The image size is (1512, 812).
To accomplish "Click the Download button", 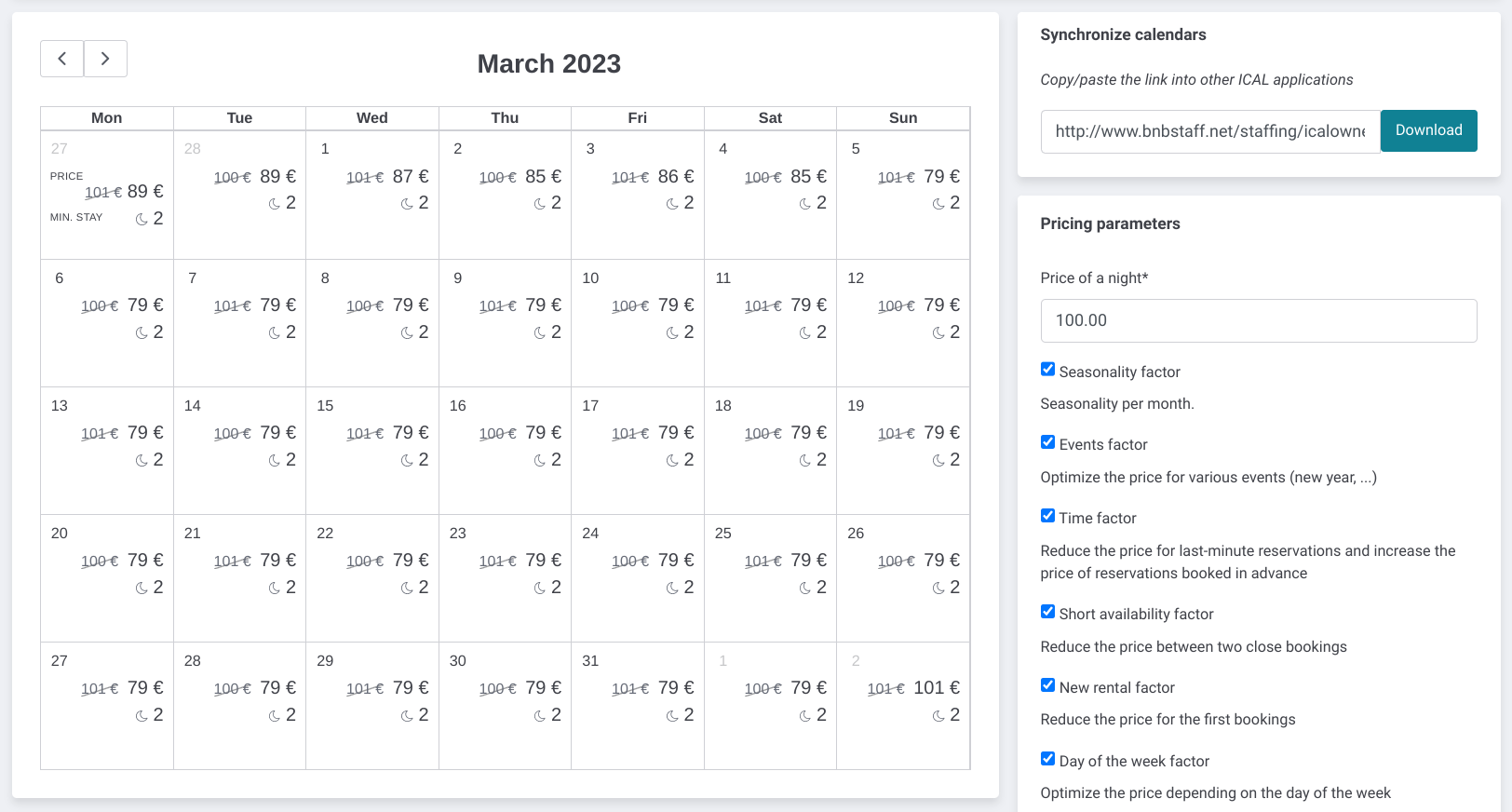I will pyautogui.click(x=1428, y=130).
